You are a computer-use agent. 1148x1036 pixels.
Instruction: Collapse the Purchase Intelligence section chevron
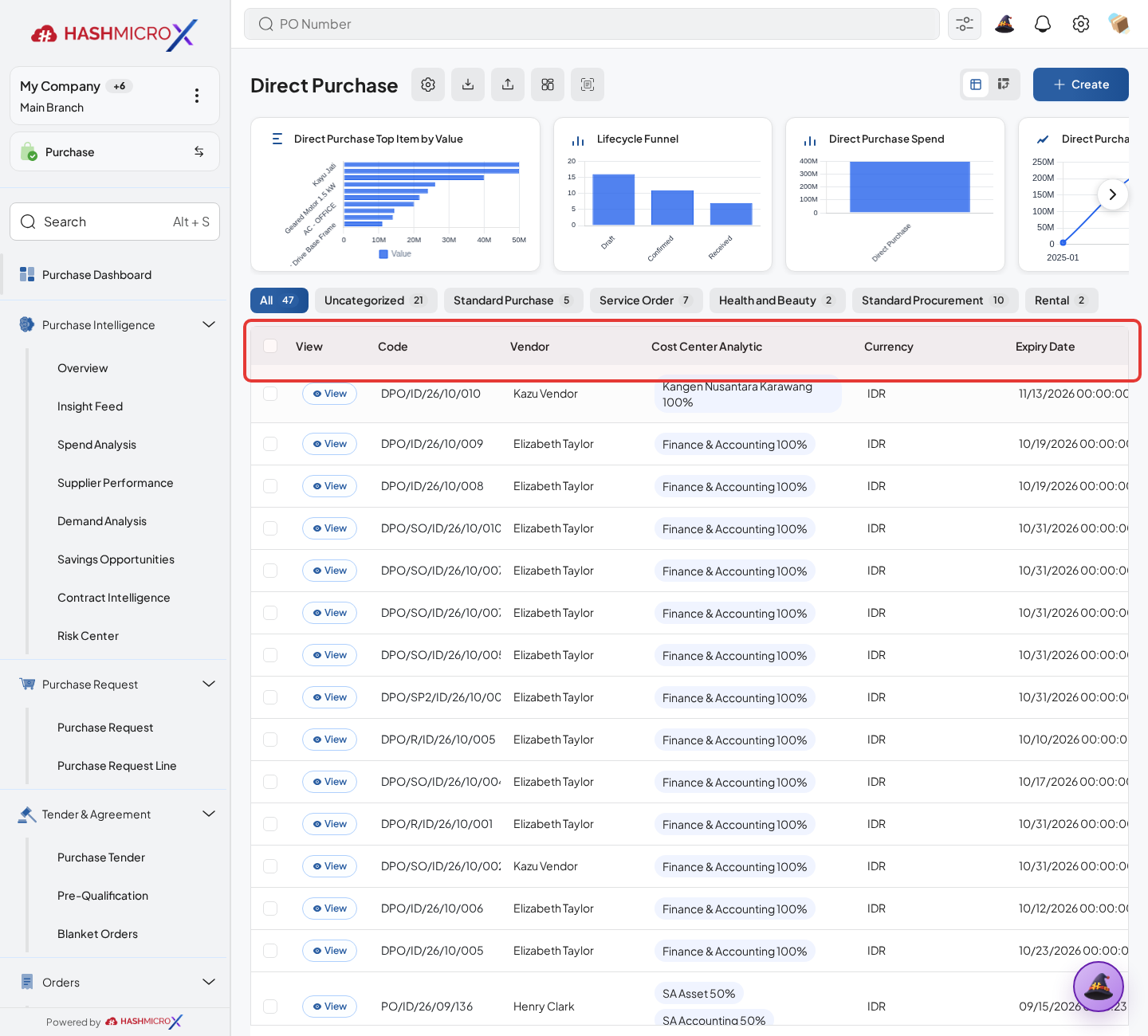pos(209,324)
